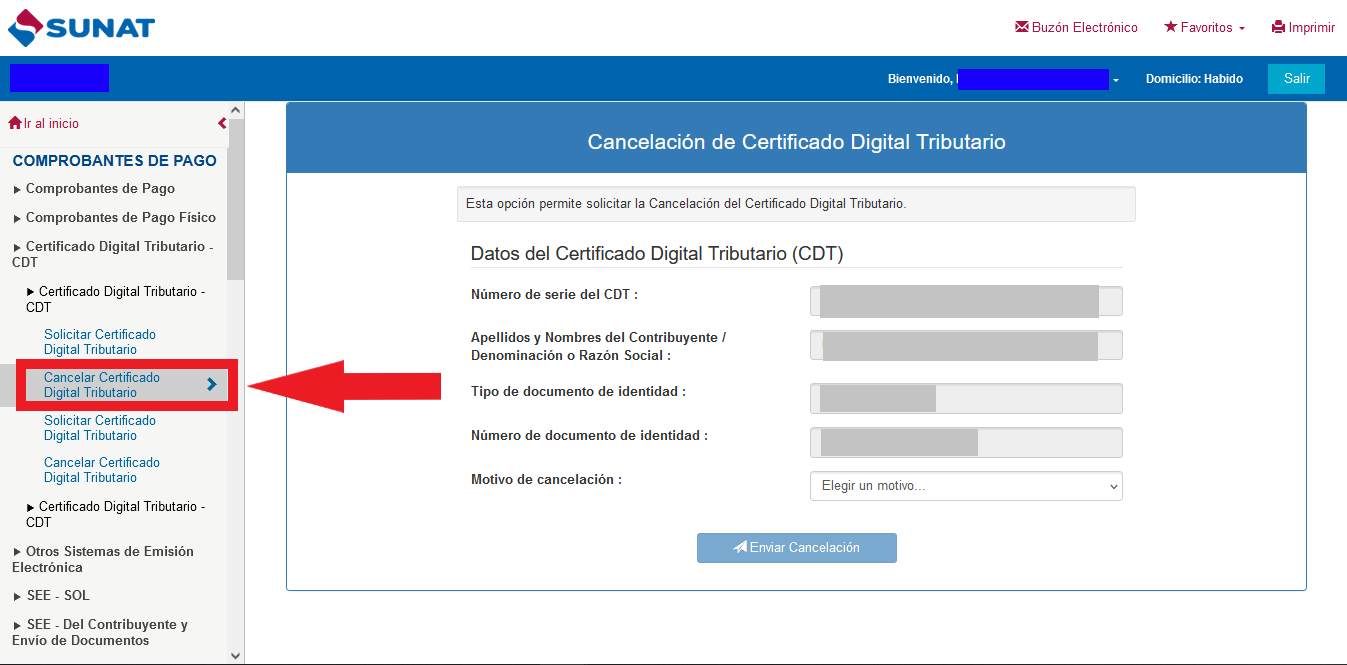Click the Datos del Certificado Digital Tributario (CDT) heading
This screenshot has height=665, width=1347.
coord(657,254)
